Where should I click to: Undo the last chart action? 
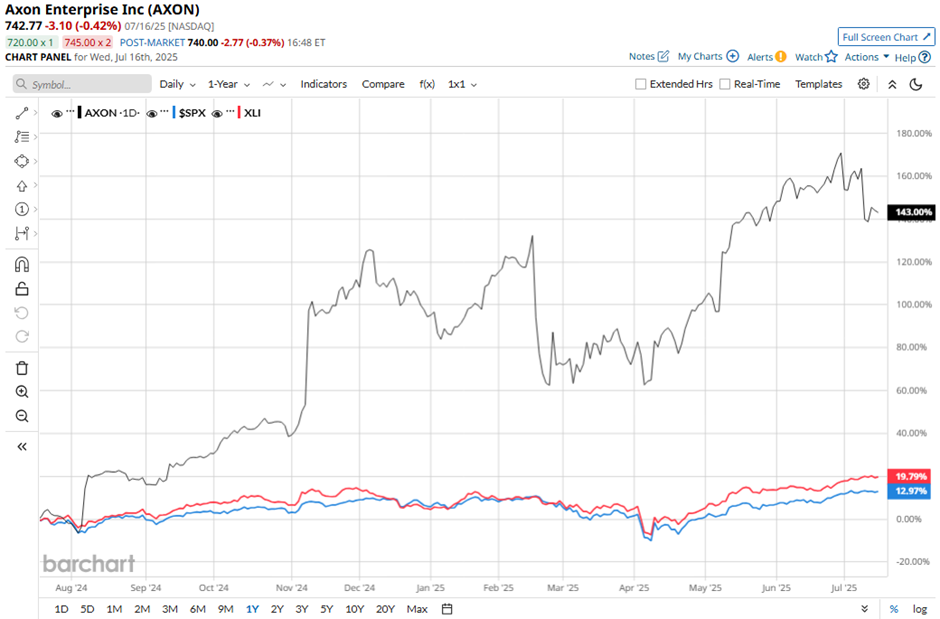coord(22,313)
